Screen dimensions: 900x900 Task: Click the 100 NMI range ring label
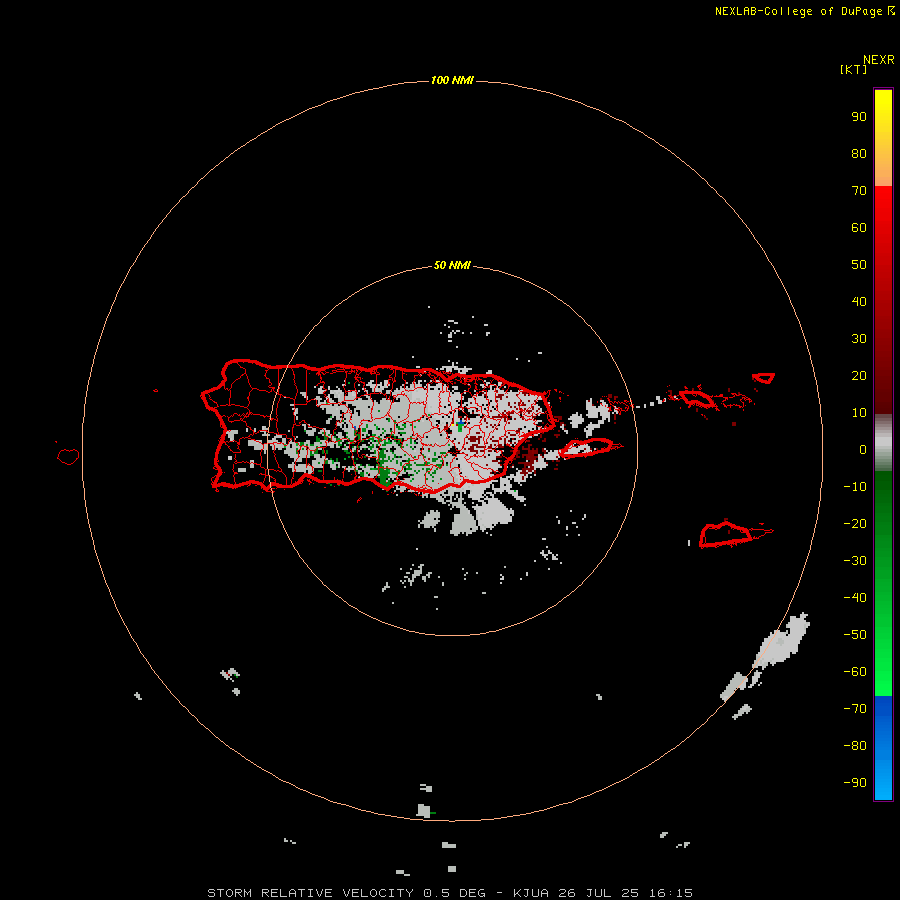click(x=452, y=80)
